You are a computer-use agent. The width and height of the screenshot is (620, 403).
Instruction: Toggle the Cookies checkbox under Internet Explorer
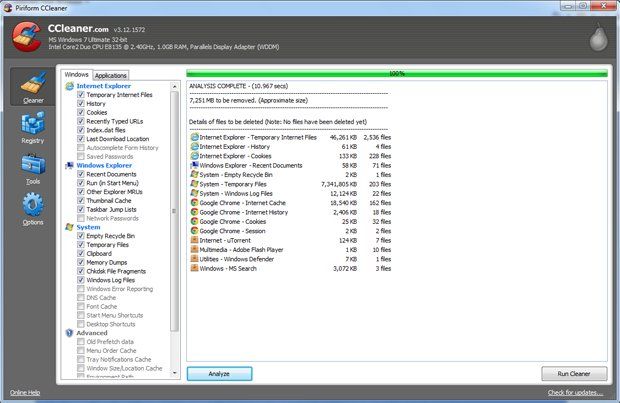81,112
